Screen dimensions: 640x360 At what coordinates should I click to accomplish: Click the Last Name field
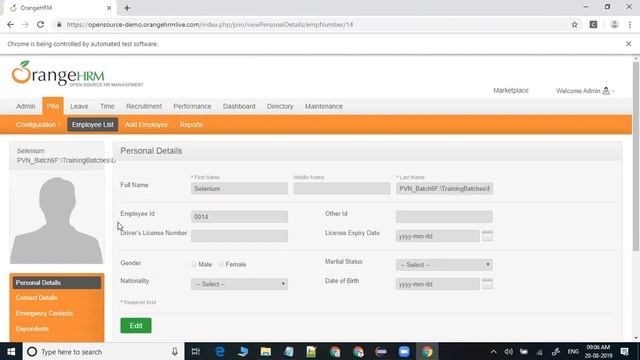444,188
